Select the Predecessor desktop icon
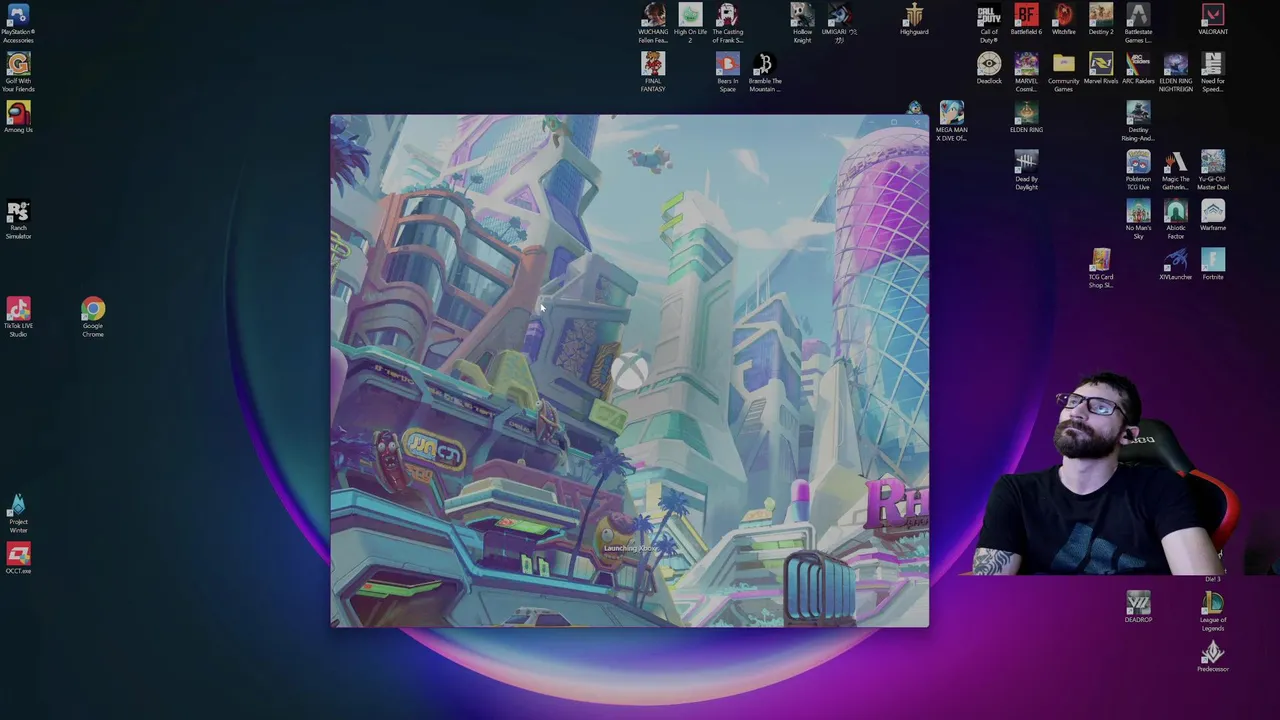The image size is (1280, 720). (1213, 657)
